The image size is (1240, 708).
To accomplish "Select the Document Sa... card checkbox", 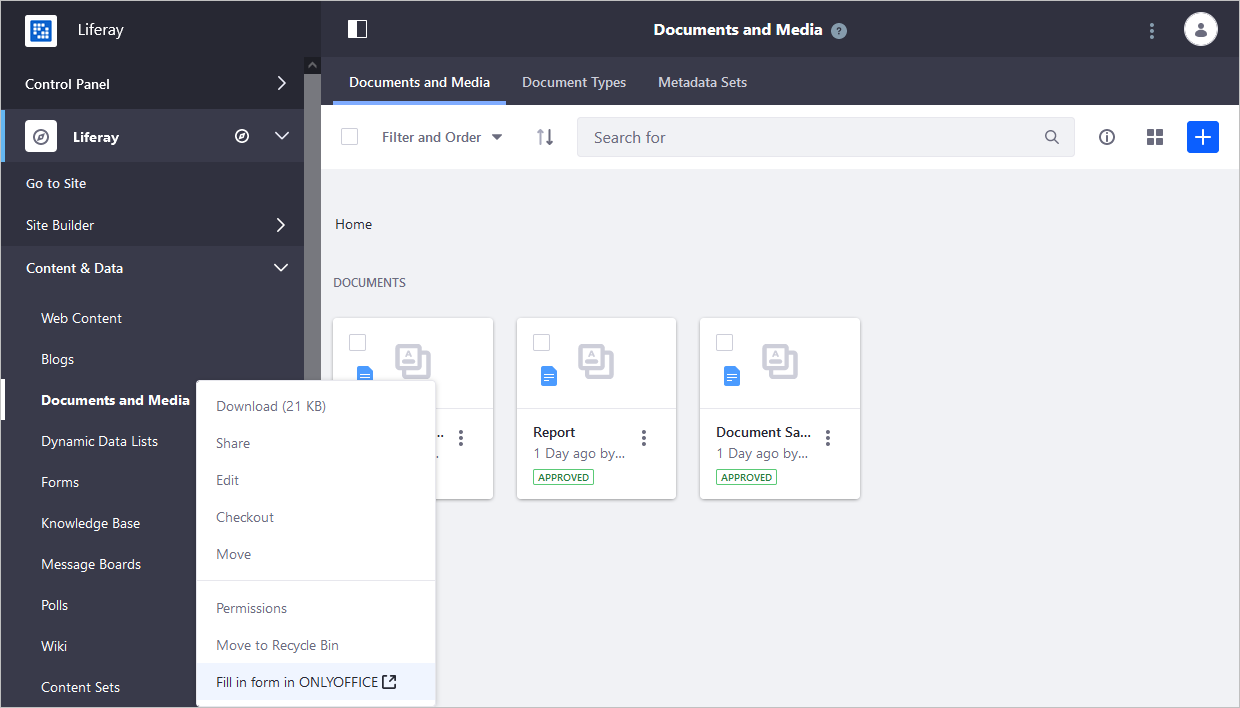I will [x=724, y=343].
